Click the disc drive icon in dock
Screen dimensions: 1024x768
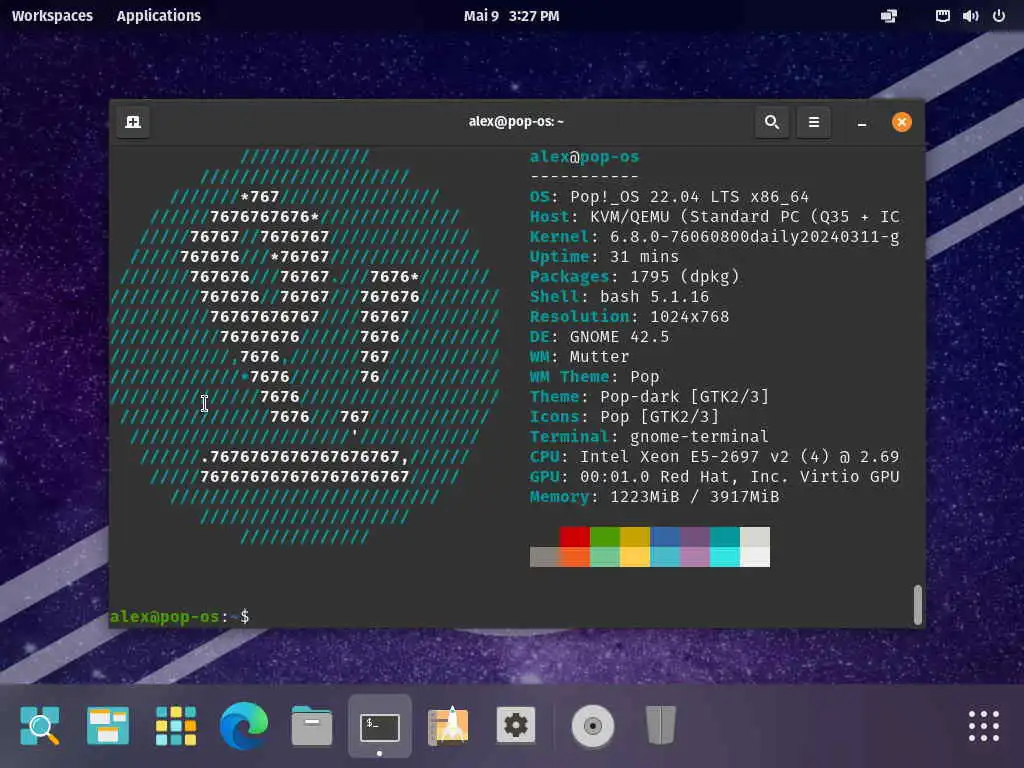click(593, 726)
